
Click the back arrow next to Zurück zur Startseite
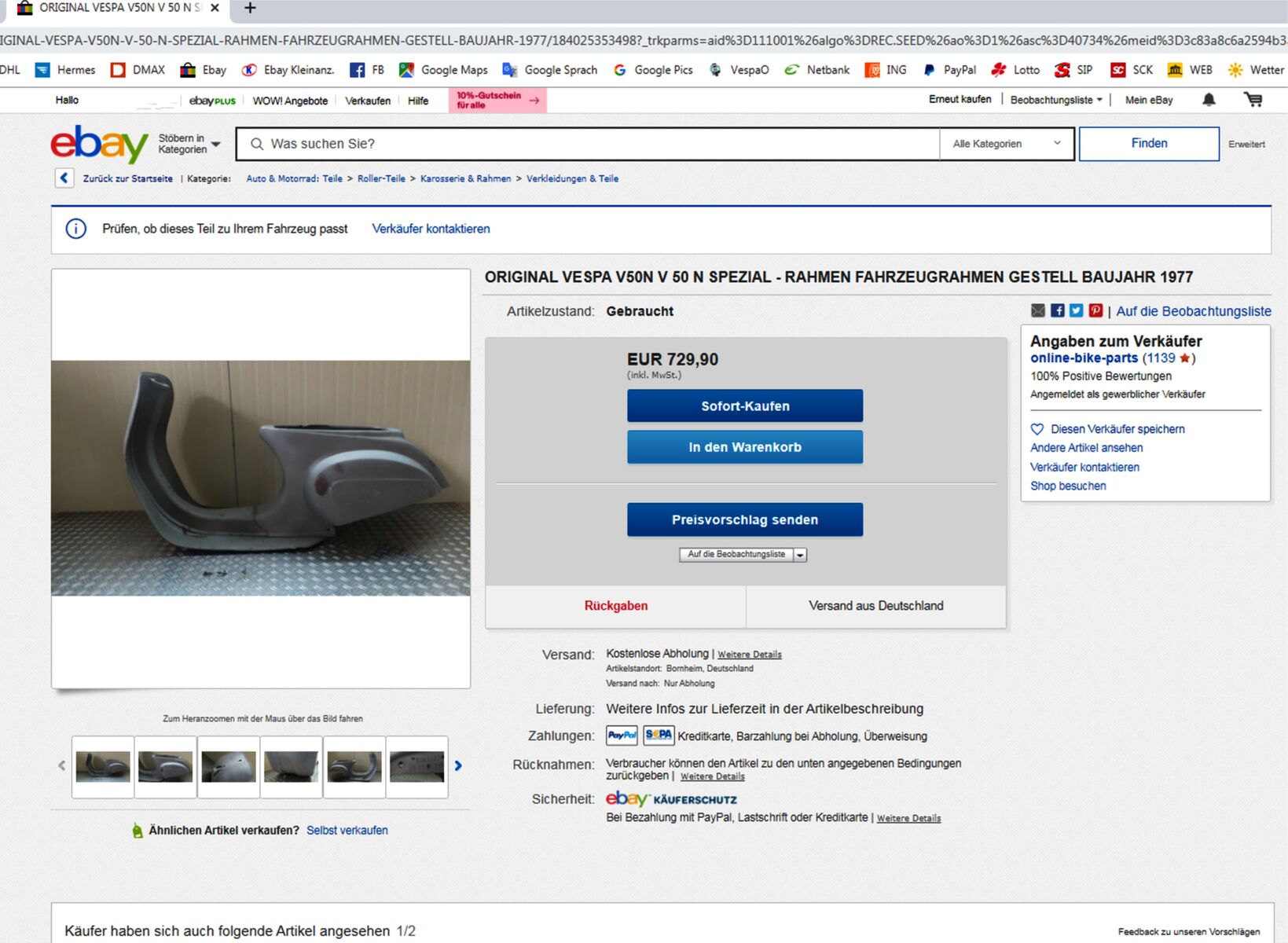pos(64,178)
